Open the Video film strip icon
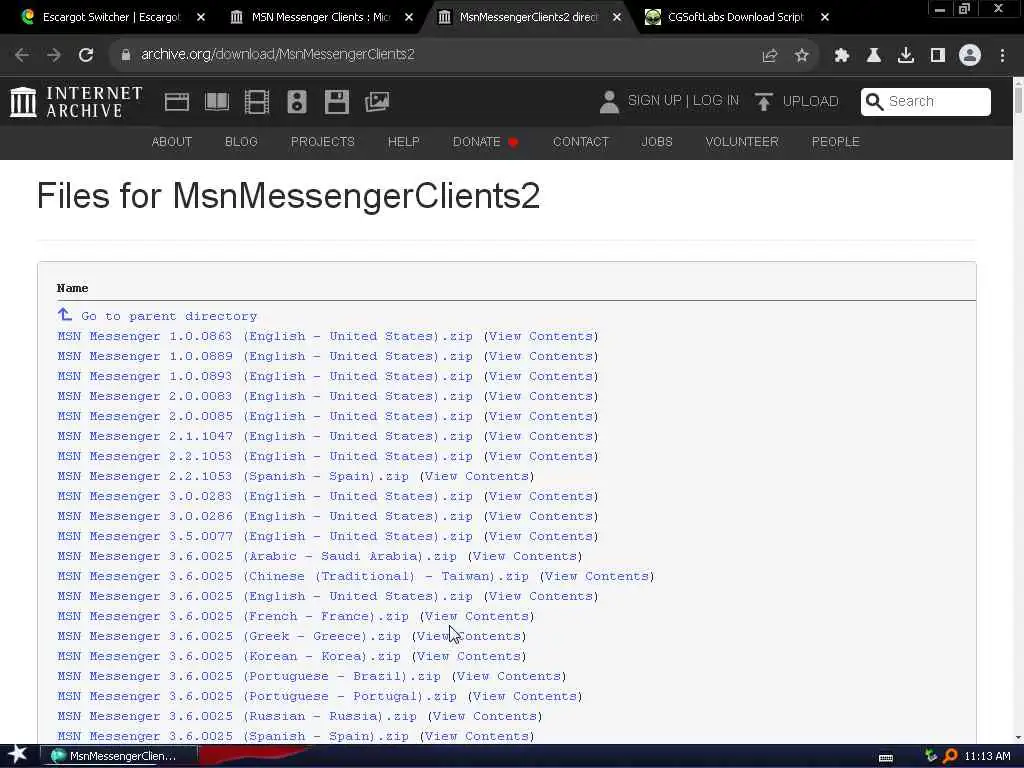Viewport: 1024px width, 768px height. coord(257,102)
